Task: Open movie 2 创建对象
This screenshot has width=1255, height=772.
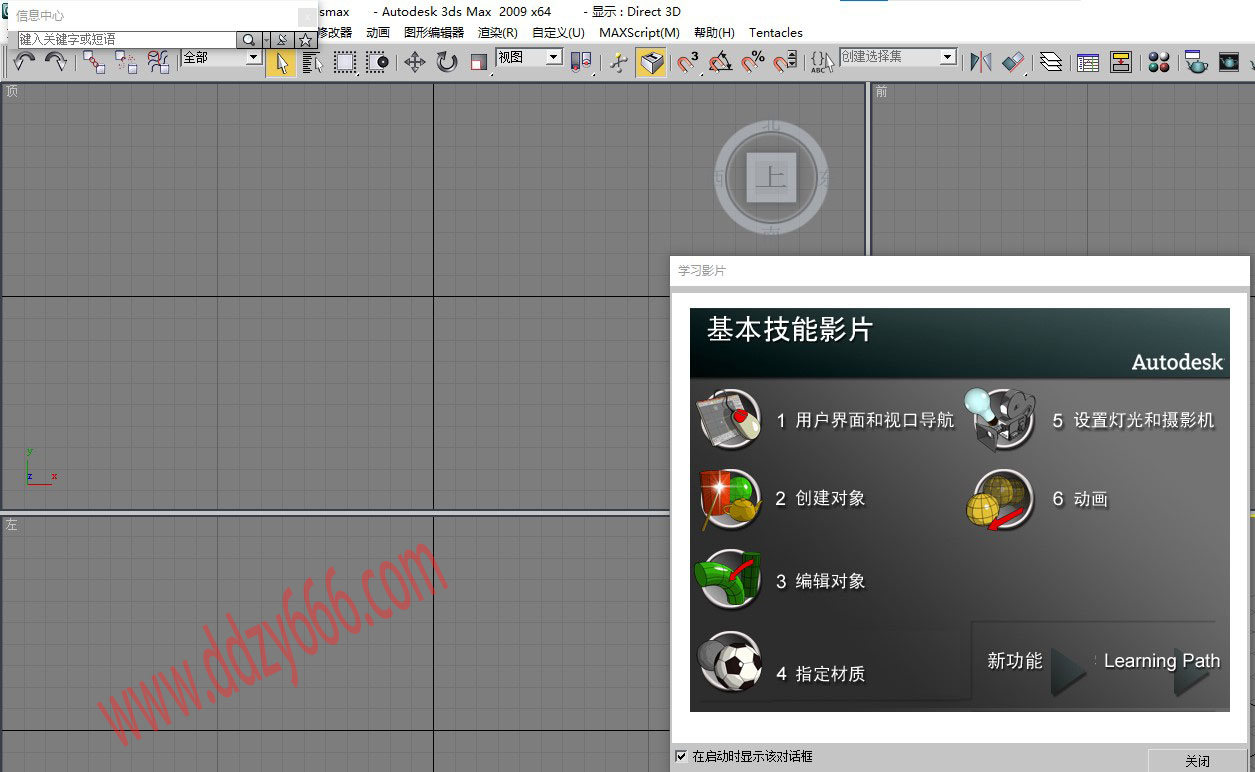Action: (x=820, y=498)
